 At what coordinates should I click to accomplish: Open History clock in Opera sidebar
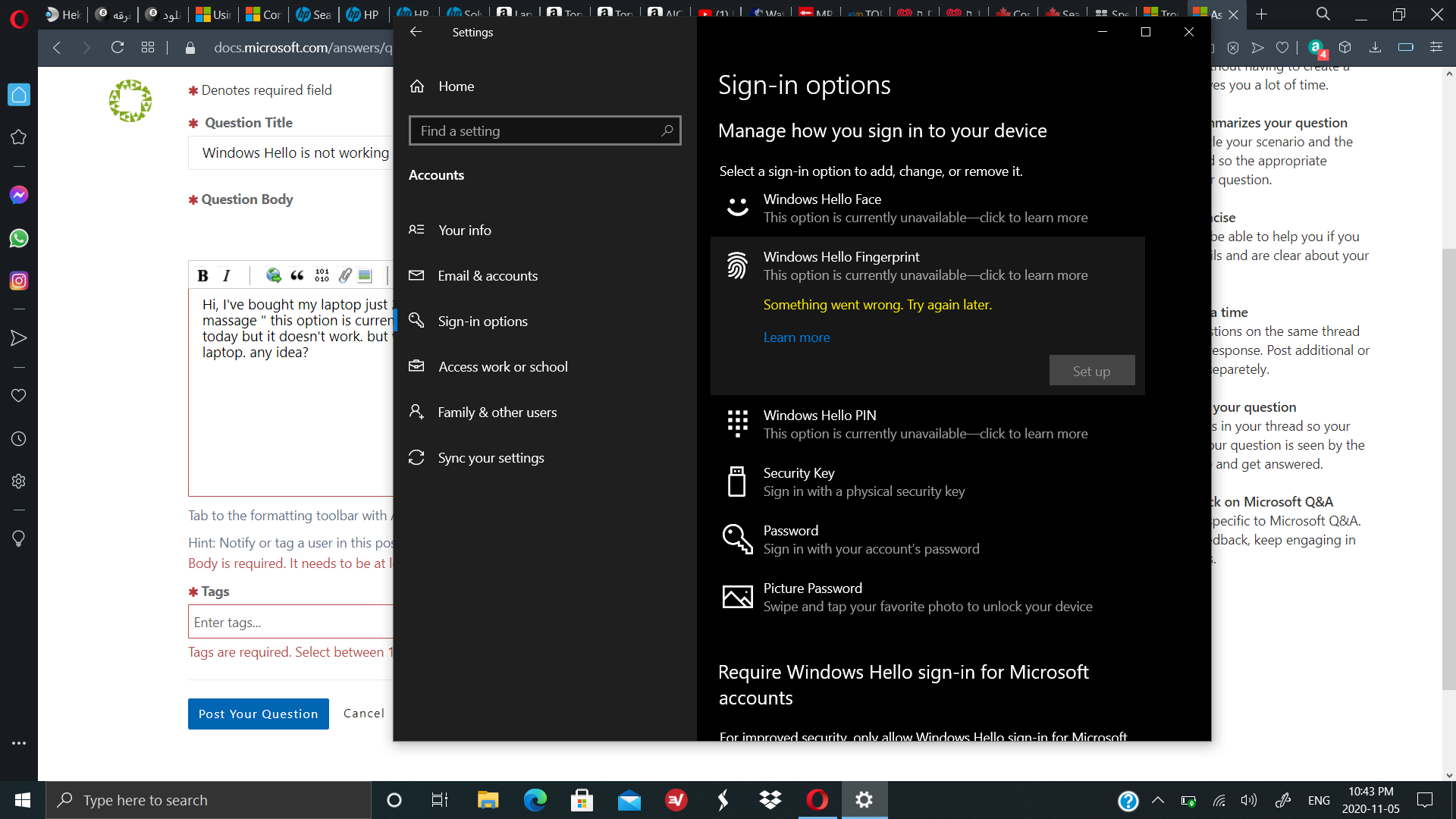pyautogui.click(x=19, y=438)
